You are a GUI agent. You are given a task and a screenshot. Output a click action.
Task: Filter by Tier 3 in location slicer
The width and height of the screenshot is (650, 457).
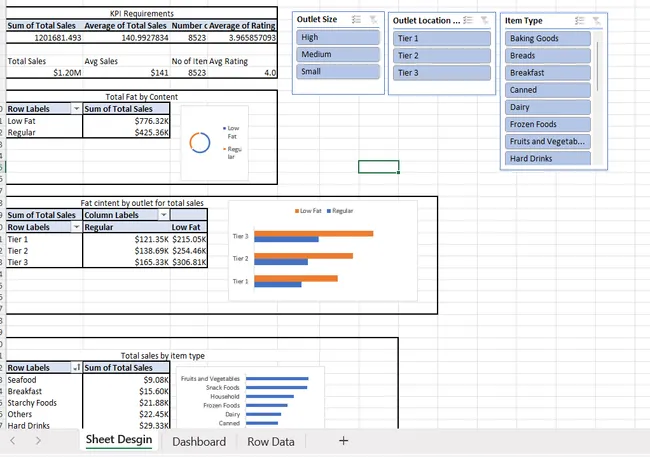coord(442,73)
